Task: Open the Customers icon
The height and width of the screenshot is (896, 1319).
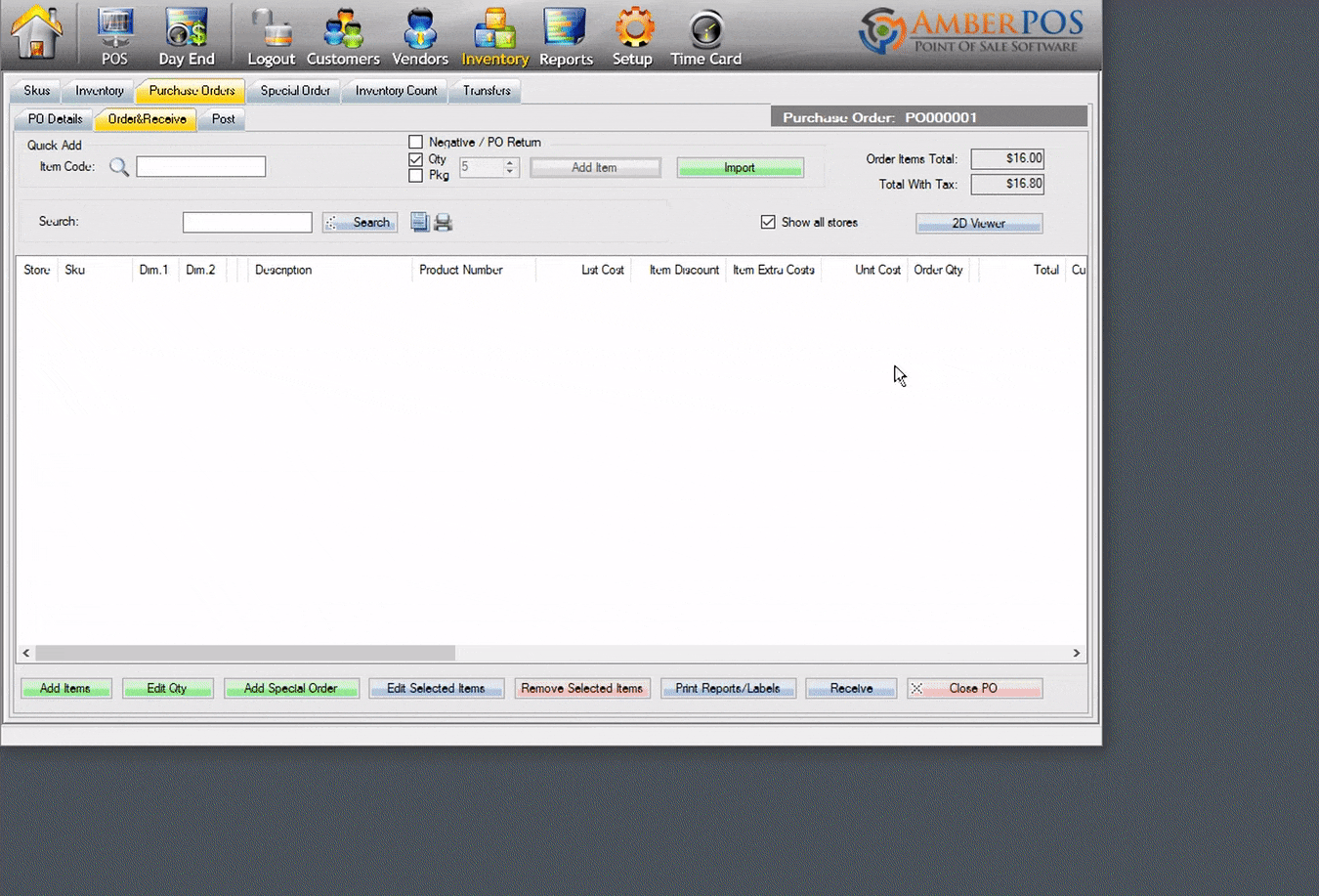Action: (x=343, y=29)
